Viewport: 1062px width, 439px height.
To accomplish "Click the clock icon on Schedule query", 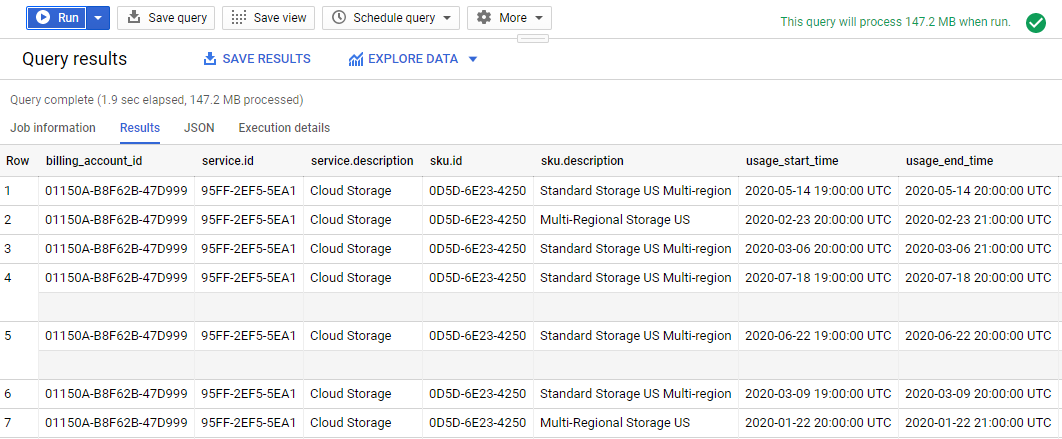I will (x=339, y=18).
